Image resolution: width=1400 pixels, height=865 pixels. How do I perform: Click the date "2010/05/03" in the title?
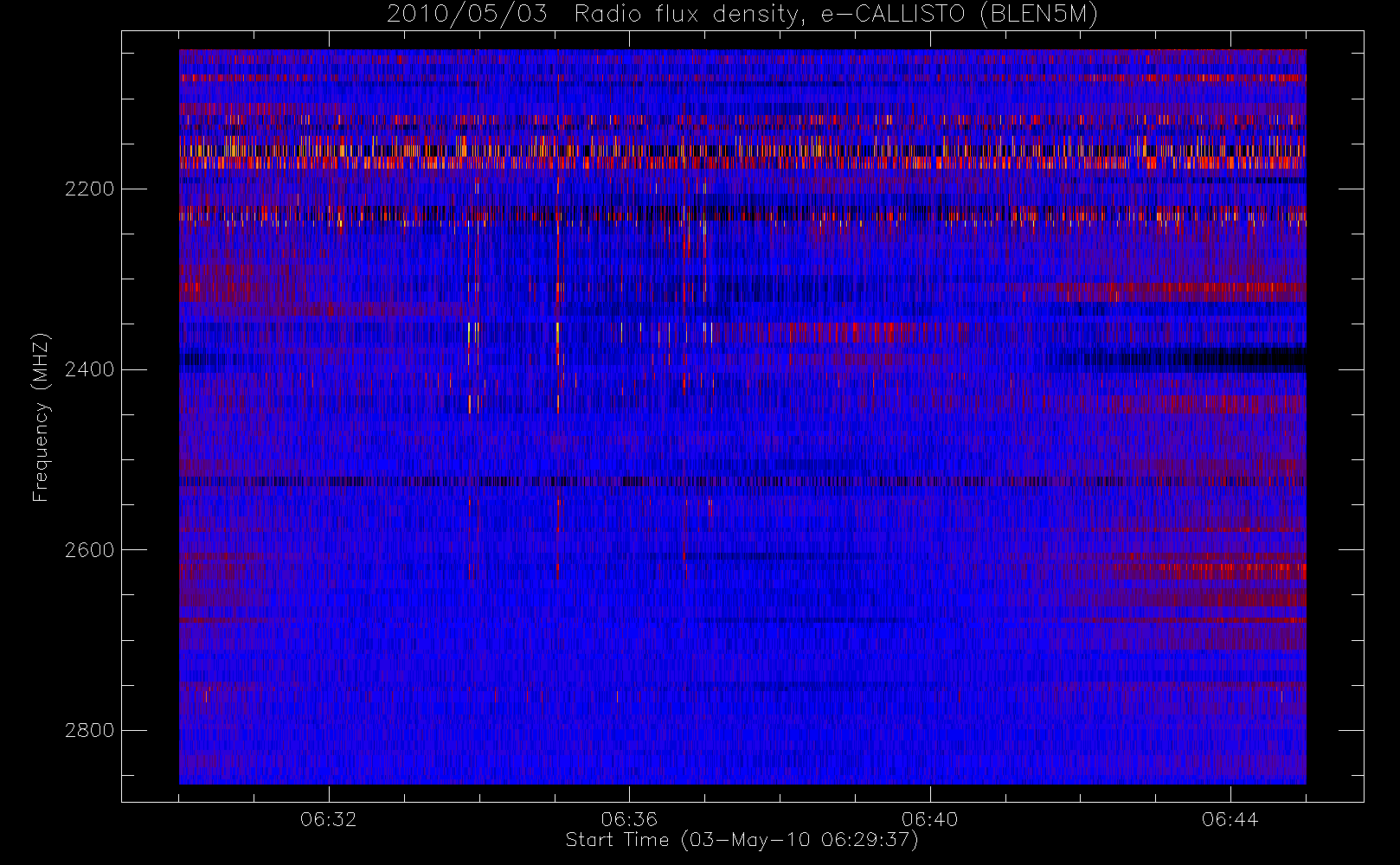466,14
